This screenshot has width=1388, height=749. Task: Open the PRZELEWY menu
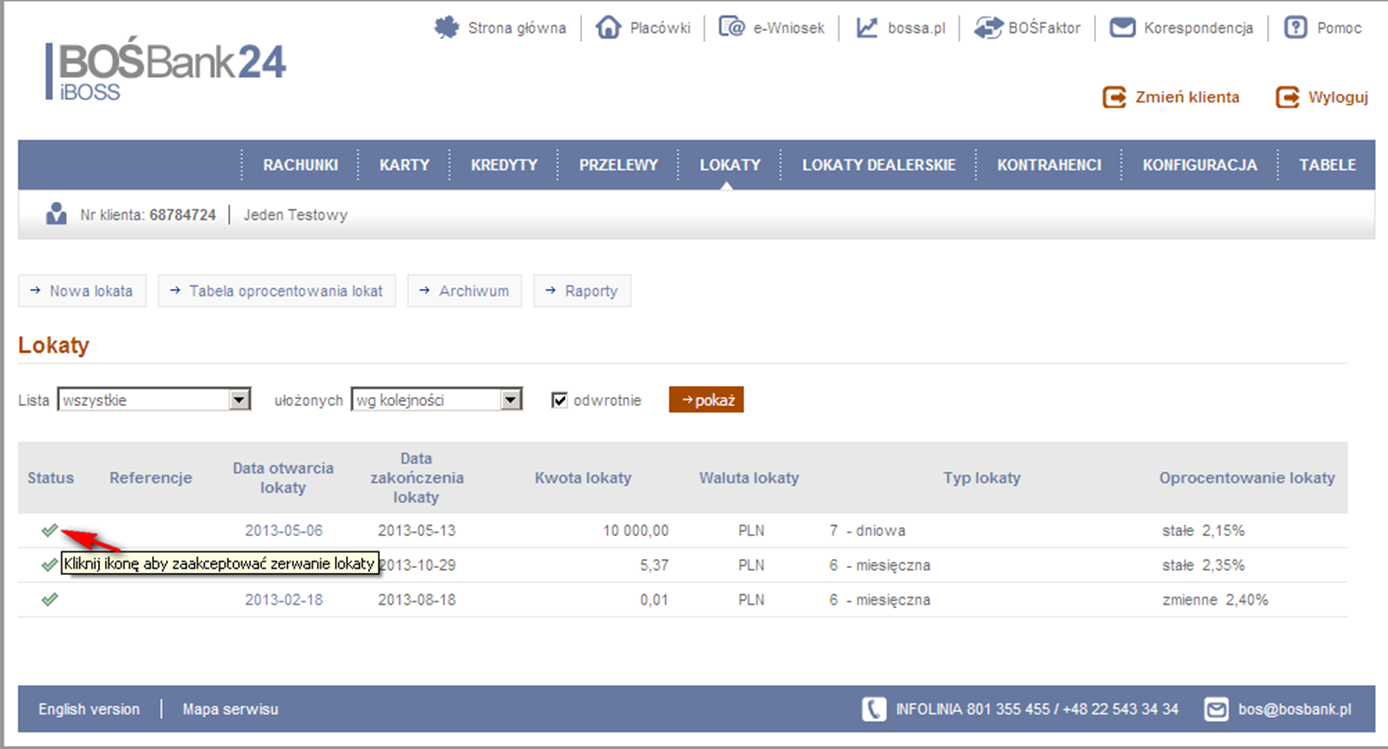619,165
